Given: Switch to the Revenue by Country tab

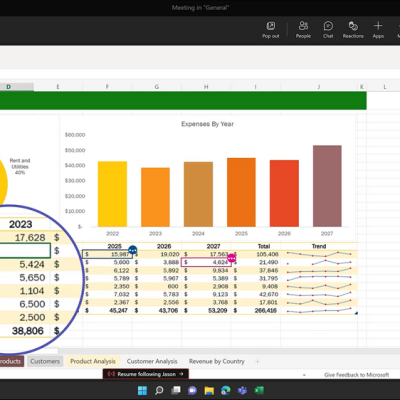Looking at the screenshot, I should pyautogui.click(x=217, y=361).
